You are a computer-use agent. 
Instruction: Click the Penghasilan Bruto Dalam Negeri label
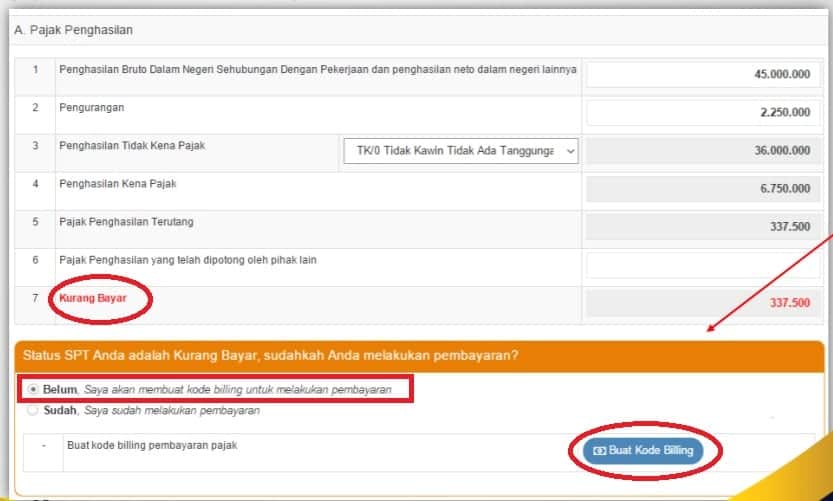tap(318, 70)
